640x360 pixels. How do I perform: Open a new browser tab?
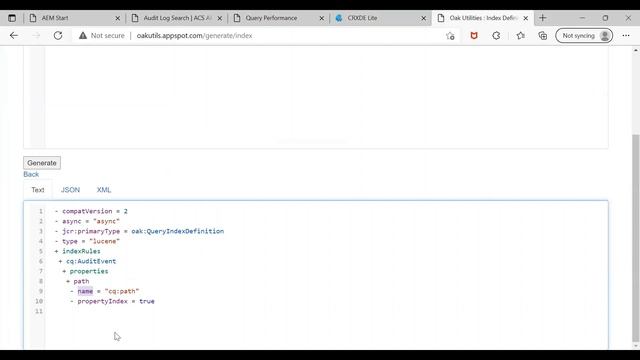click(x=542, y=18)
